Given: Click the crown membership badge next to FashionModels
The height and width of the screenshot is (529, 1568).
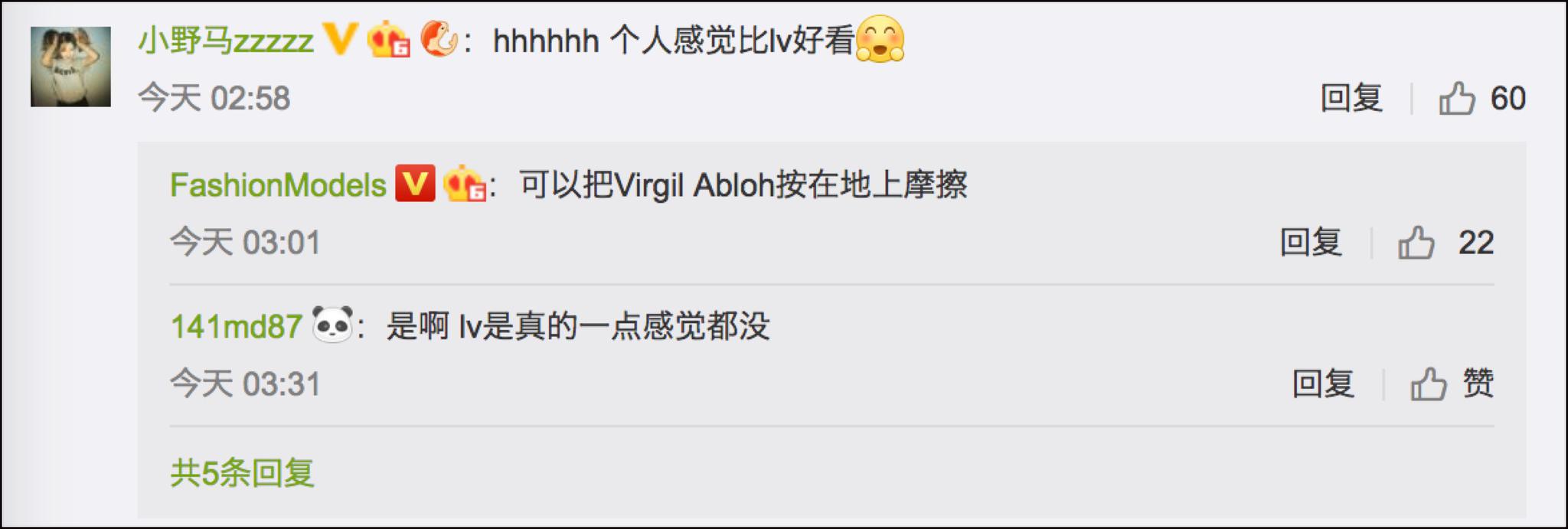Looking at the screenshot, I should tap(464, 184).
